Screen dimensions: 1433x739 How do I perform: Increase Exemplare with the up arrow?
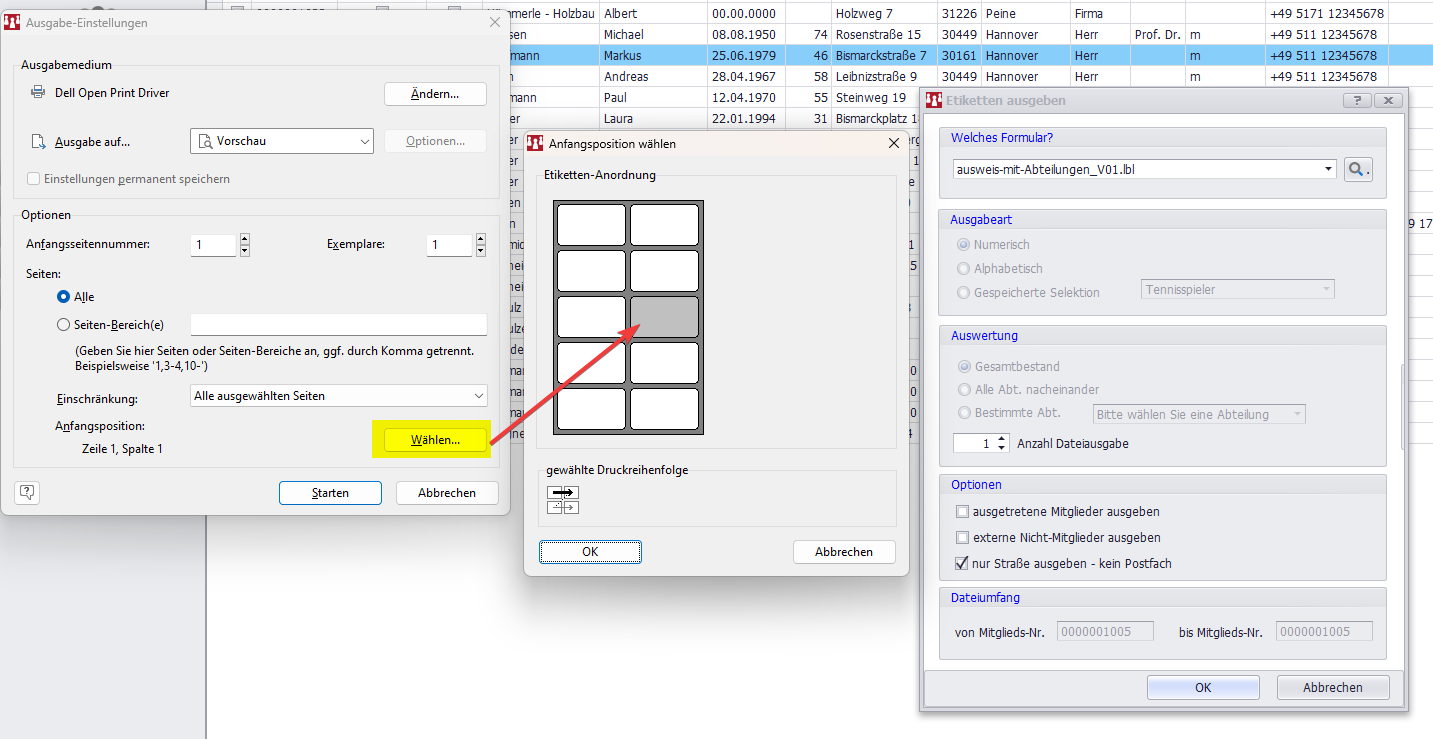pyautogui.click(x=481, y=239)
